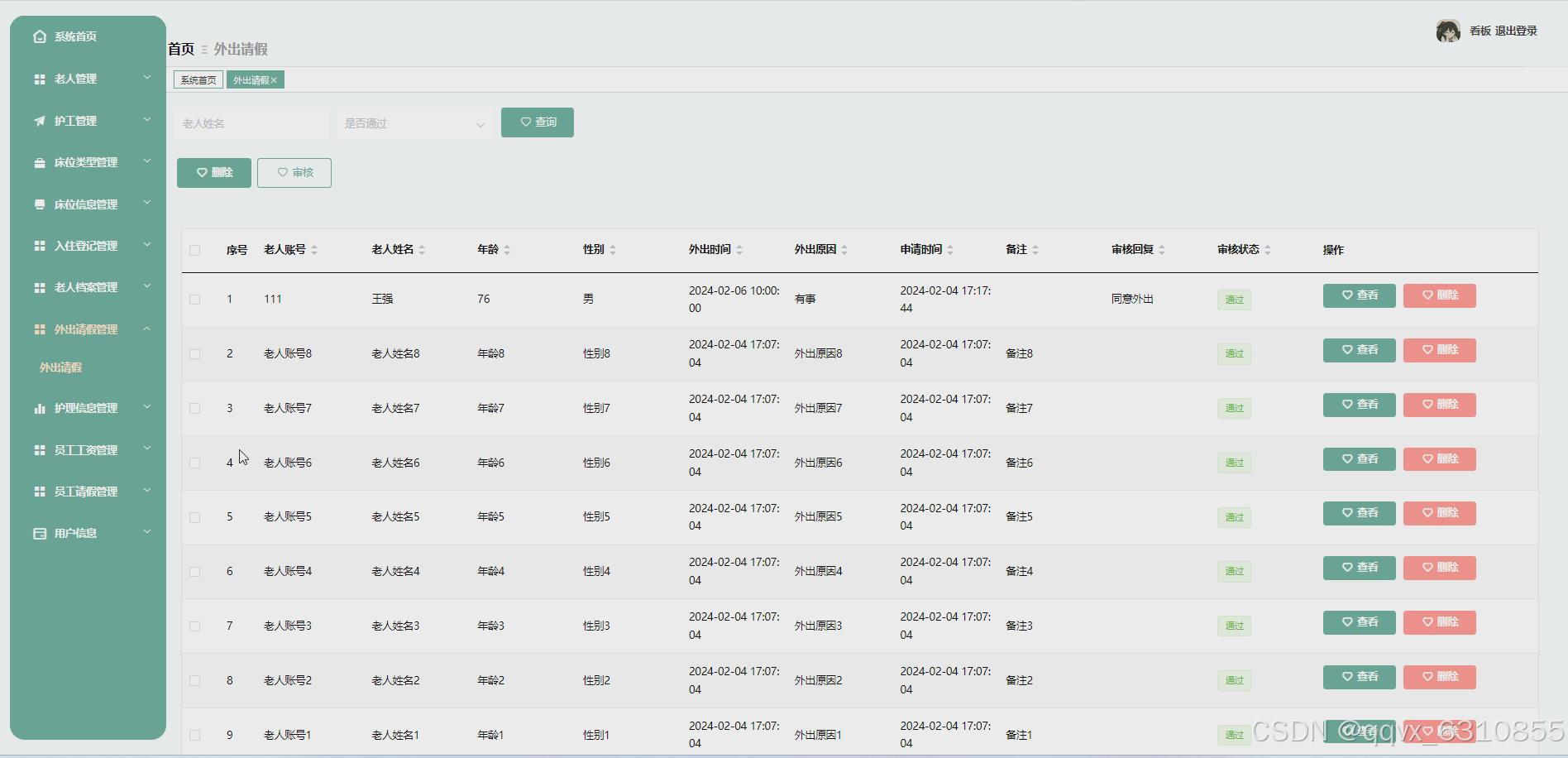The width and height of the screenshot is (1568, 758).
Task: Sort by 老人账号 column arrows
Action: (x=314, y=250)
